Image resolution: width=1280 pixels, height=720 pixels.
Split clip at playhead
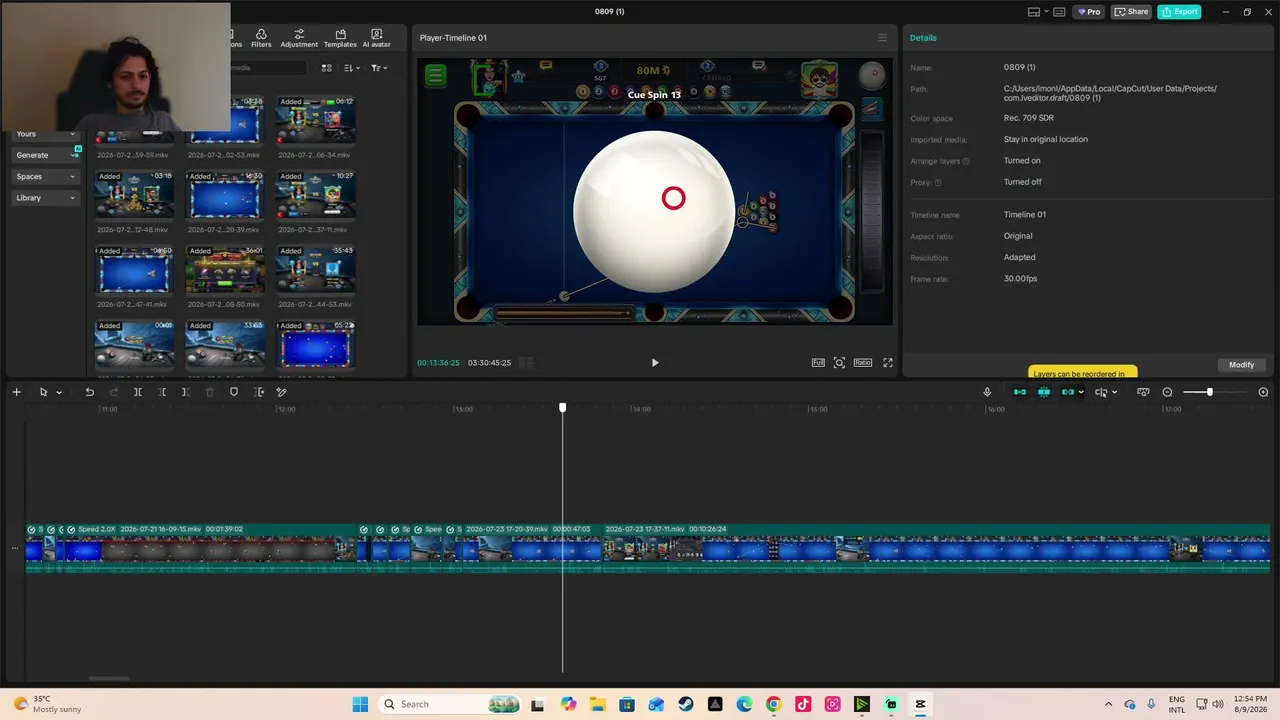(x=138, y=392)
